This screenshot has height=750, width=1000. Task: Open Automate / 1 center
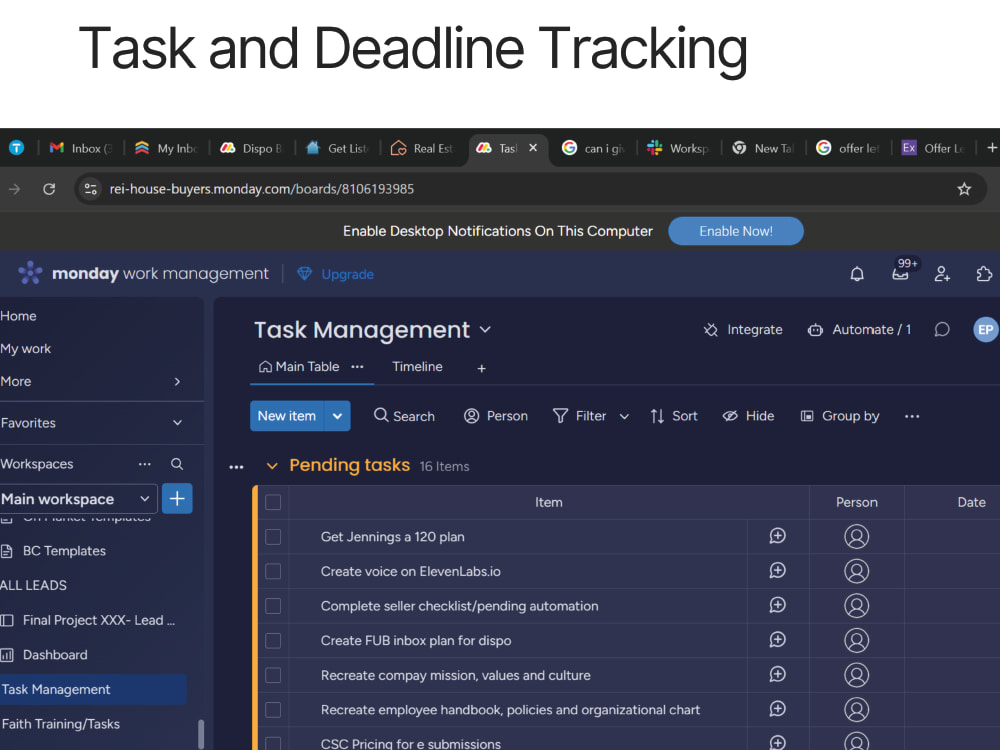click(x=860, y=330)
